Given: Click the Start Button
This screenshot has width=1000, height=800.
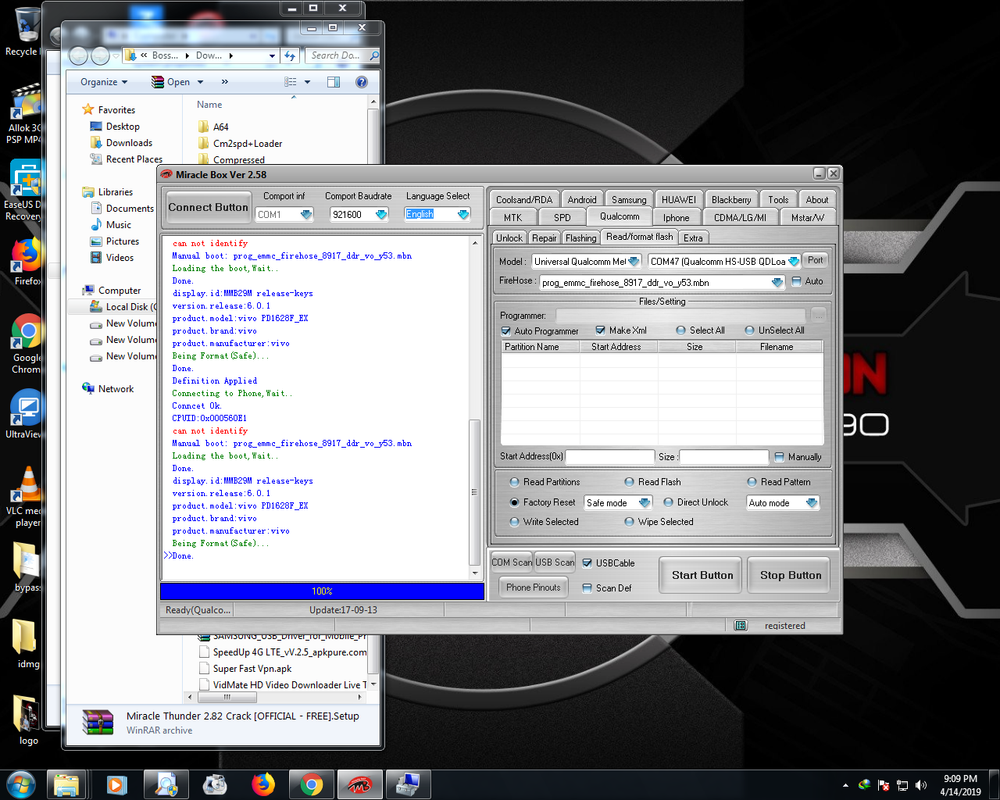Looking at the screenshot, I should [x=702, y=575].
